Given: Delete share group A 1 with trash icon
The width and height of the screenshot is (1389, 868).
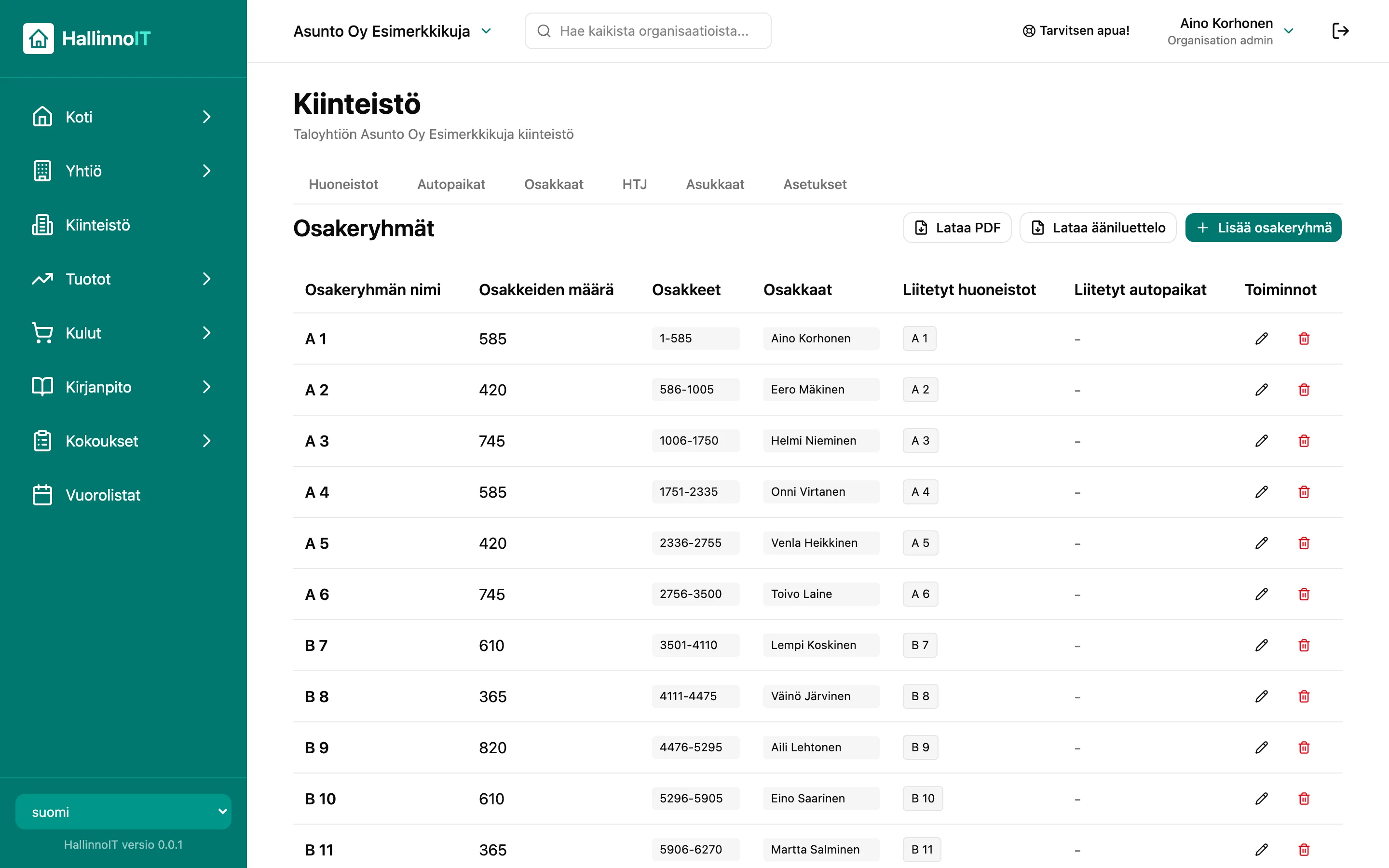Looking at the screenshot, I should pos(1304,339).
